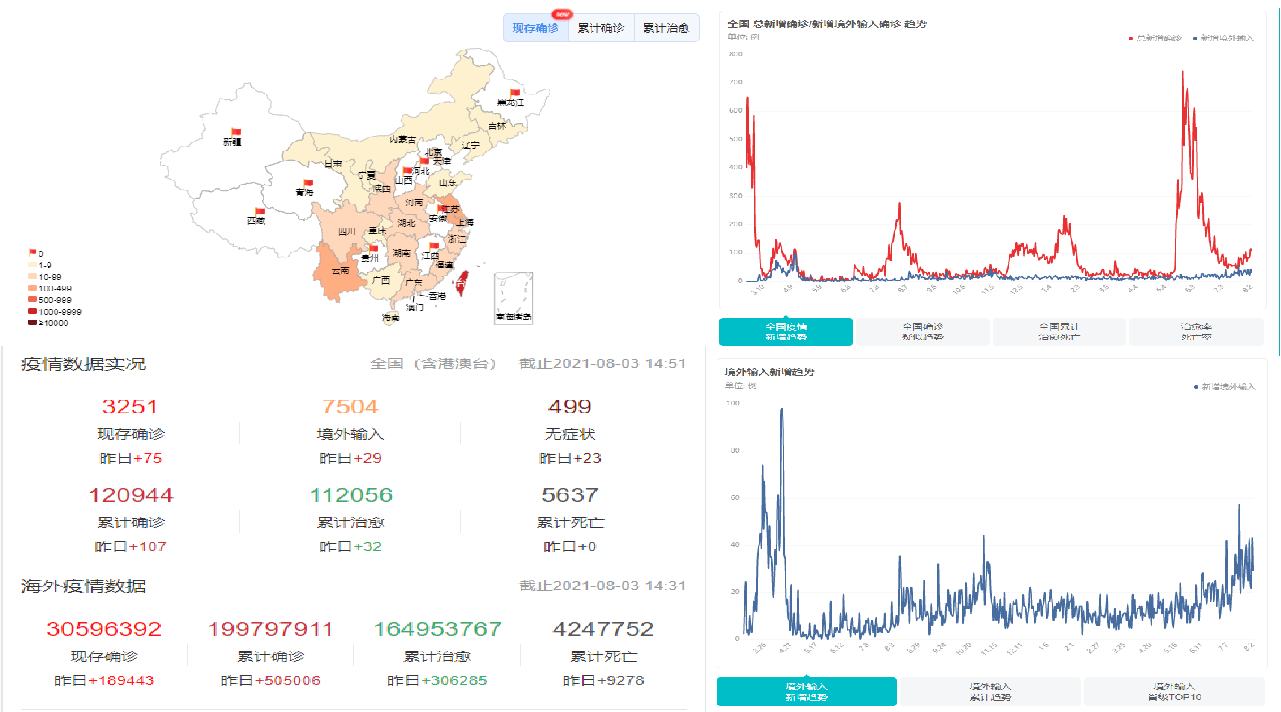Click the 100-499 legend color swatch
Viewport: 1281px width, 712px height.
click(x=32, y=288)
